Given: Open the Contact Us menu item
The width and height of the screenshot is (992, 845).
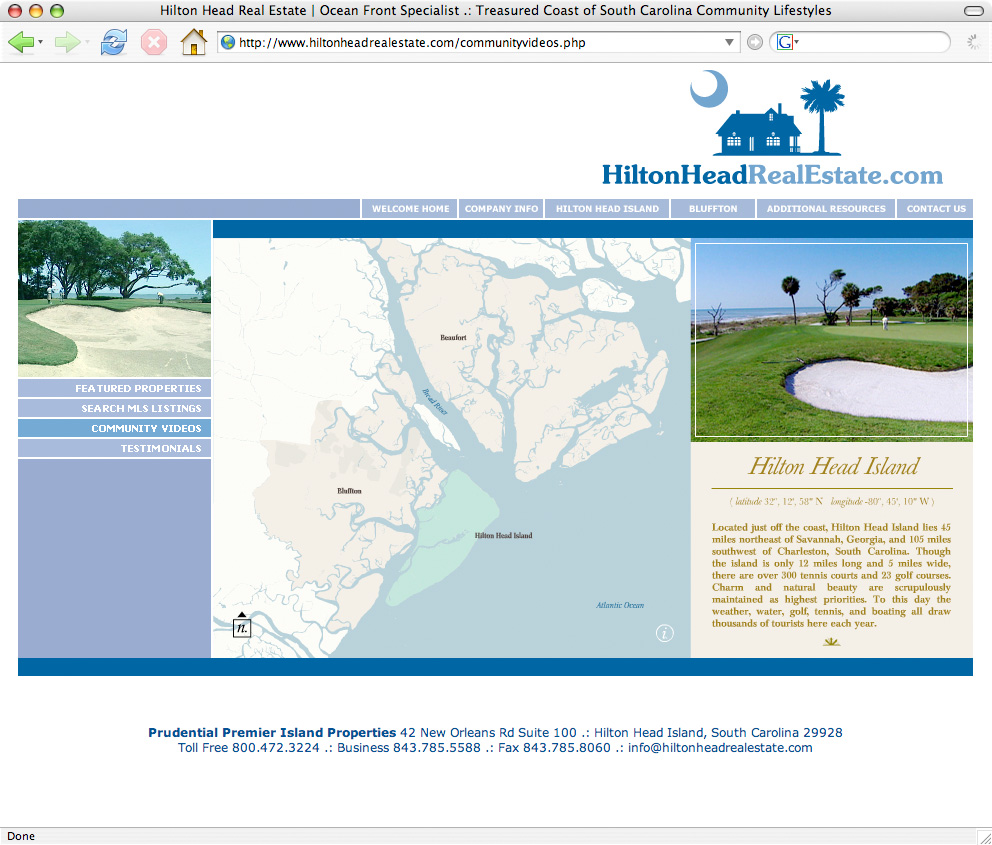Looking at the screenshot, I should coord(936,209).
